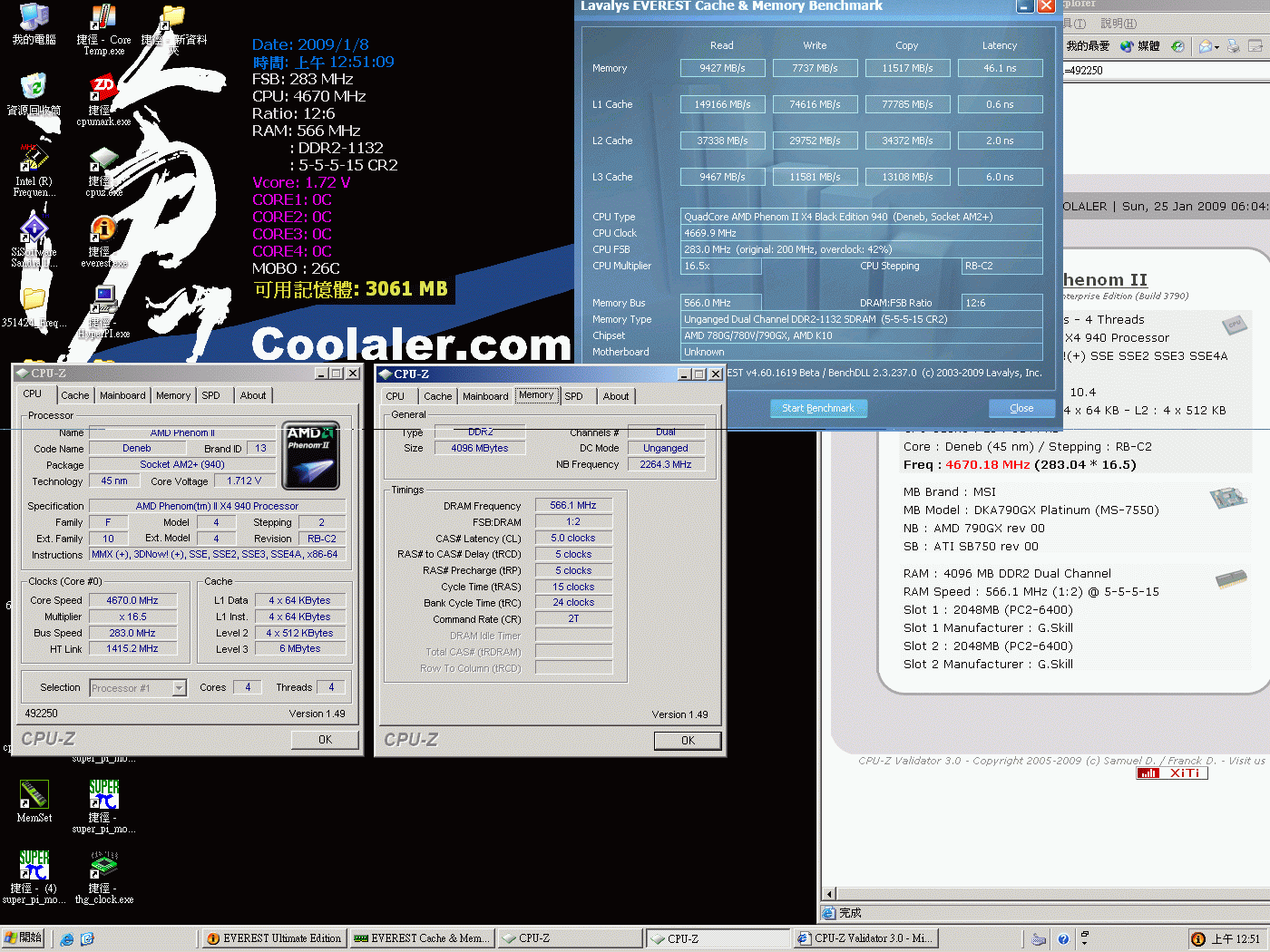Image resolution: width=1270 pixels, height=952 pixels.
Task: Open MemSet desktop icon
Action: (x=34, y=801)
